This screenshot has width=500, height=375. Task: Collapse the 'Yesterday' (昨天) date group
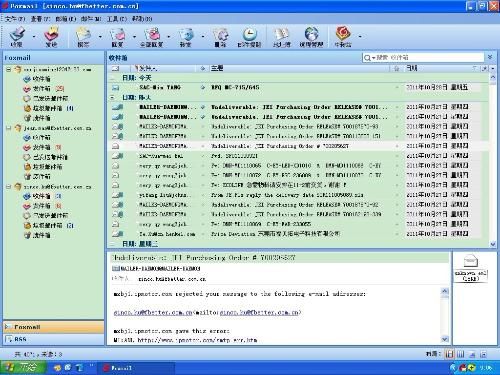coord(113,98)
